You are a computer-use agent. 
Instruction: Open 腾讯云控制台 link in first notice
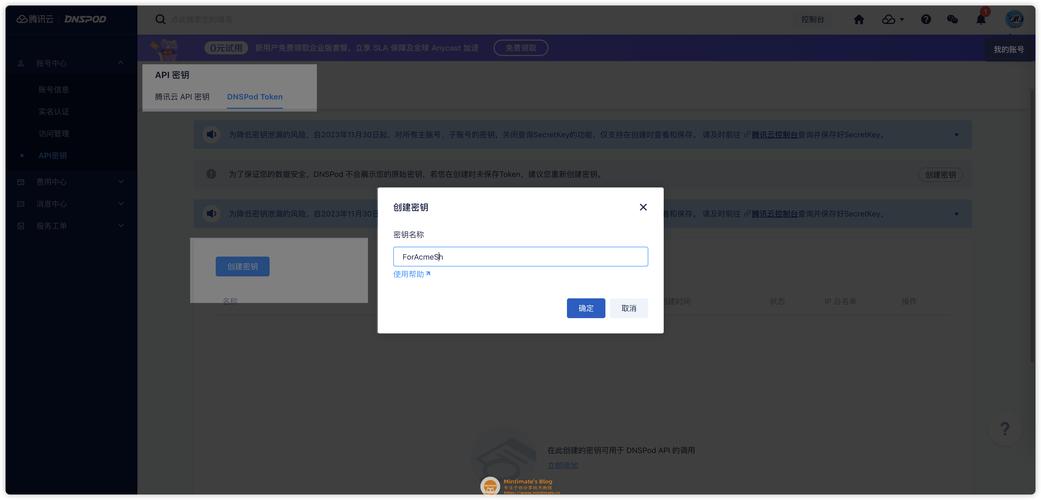[x=775, y=135]
